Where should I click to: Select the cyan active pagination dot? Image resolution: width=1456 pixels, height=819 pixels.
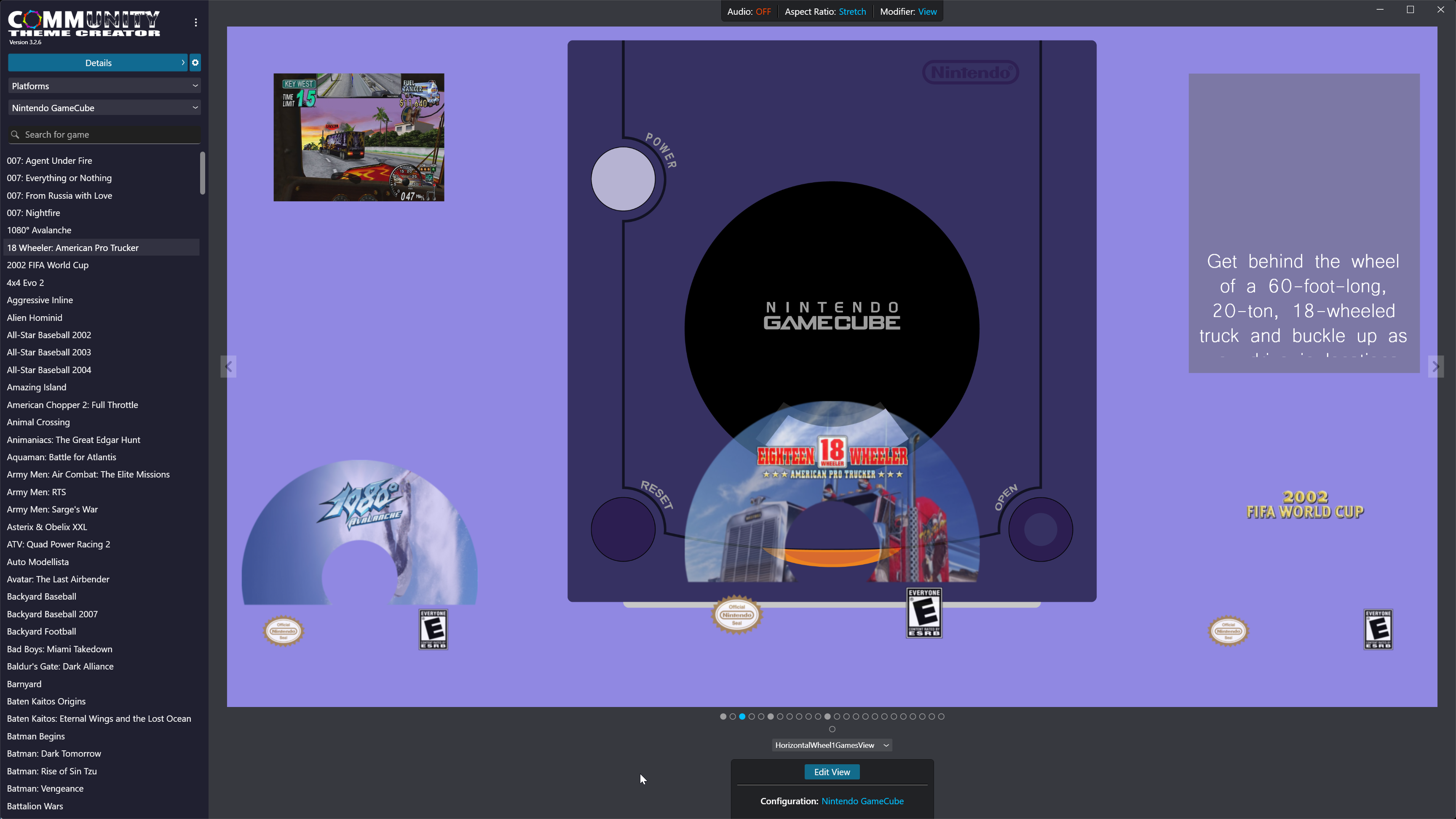point(742,716)
